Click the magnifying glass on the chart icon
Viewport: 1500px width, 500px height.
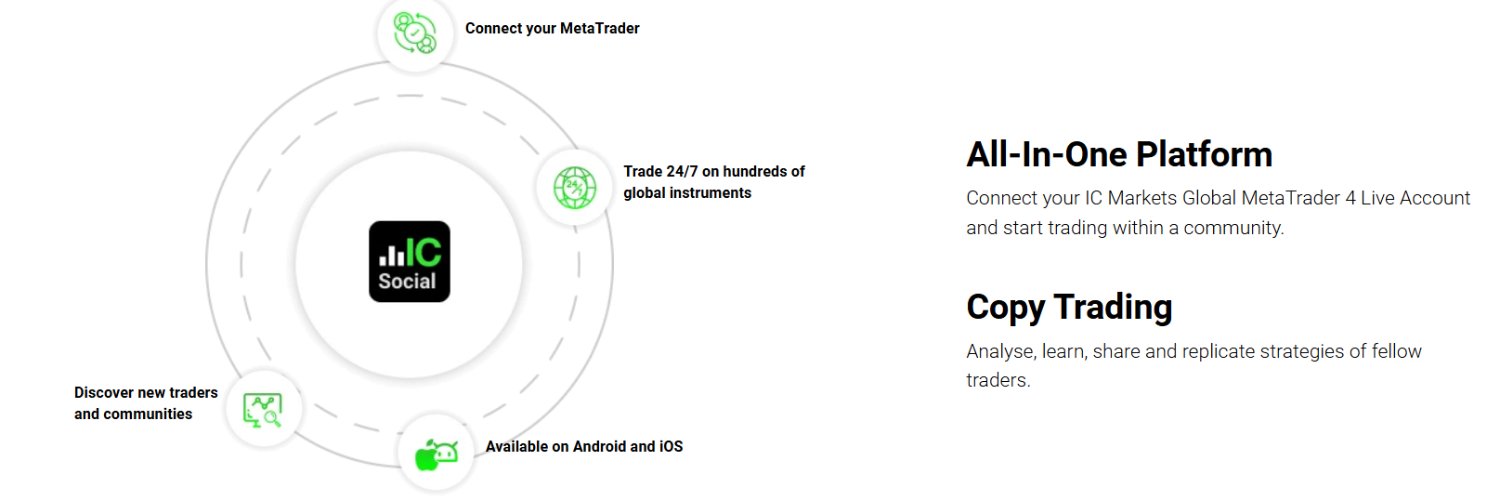pyautogui.click(x=273, y=419)
